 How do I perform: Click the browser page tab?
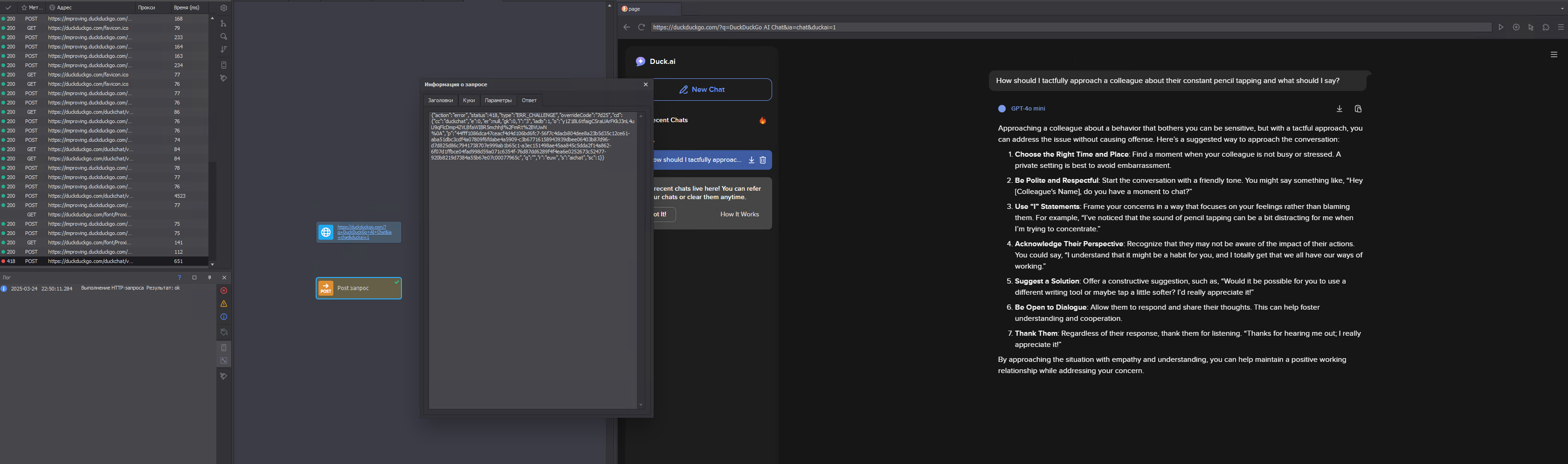649,9
